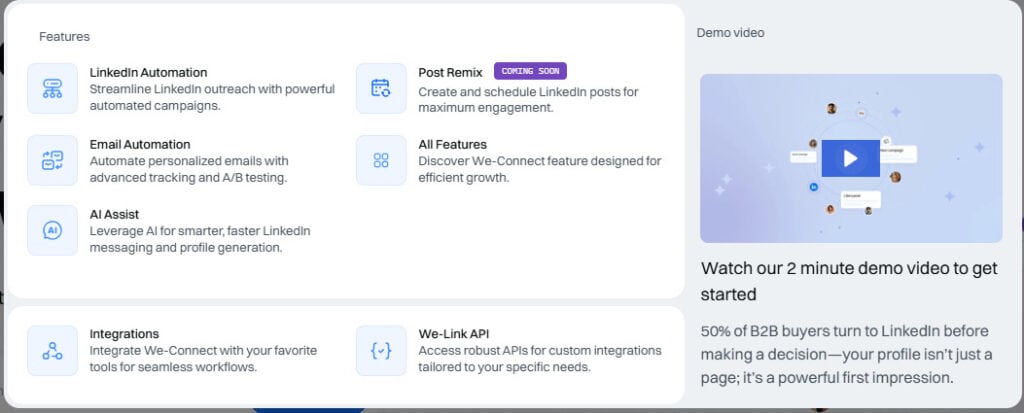Open the Email Automation link
The height and width of the screenshot is (413, 1024).
tap(140, 144)
